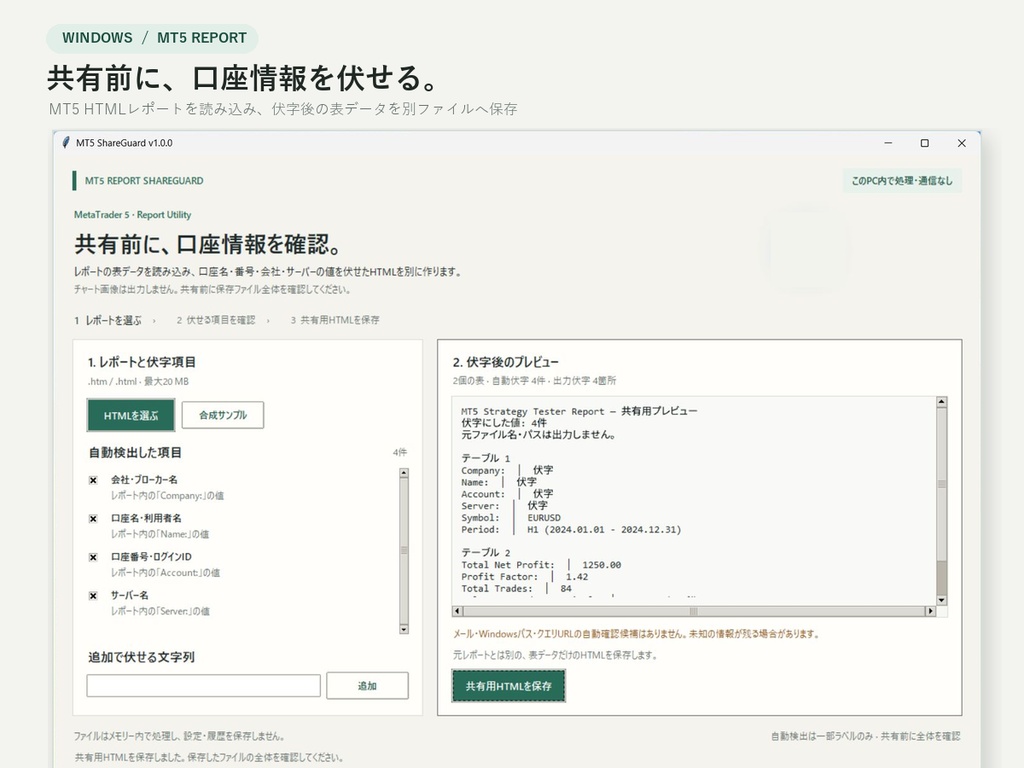The width and height of the screenshot is (1024, 768).
Task: Focus the 追加で伏せる文字列 text field
Action: pyautogui.click(x=204, y=686)
